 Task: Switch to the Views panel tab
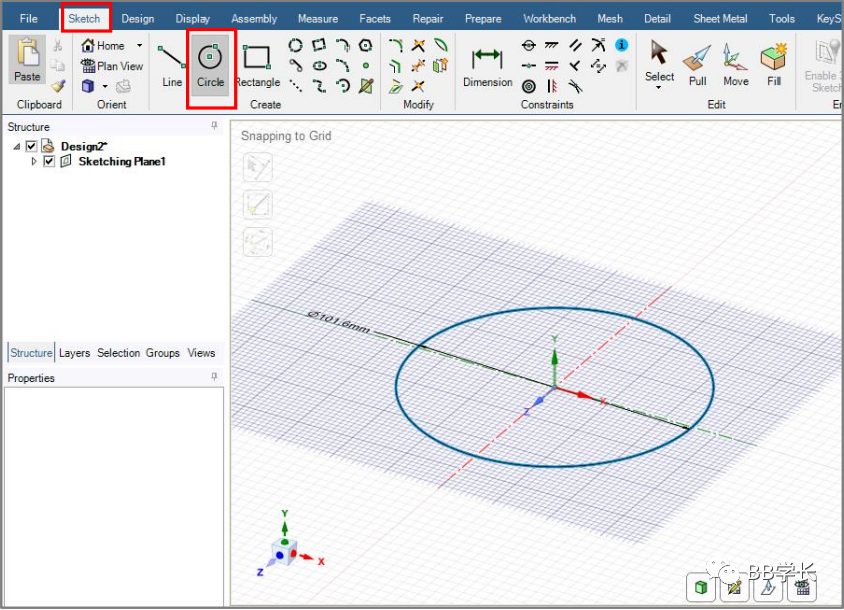(201, 353)
